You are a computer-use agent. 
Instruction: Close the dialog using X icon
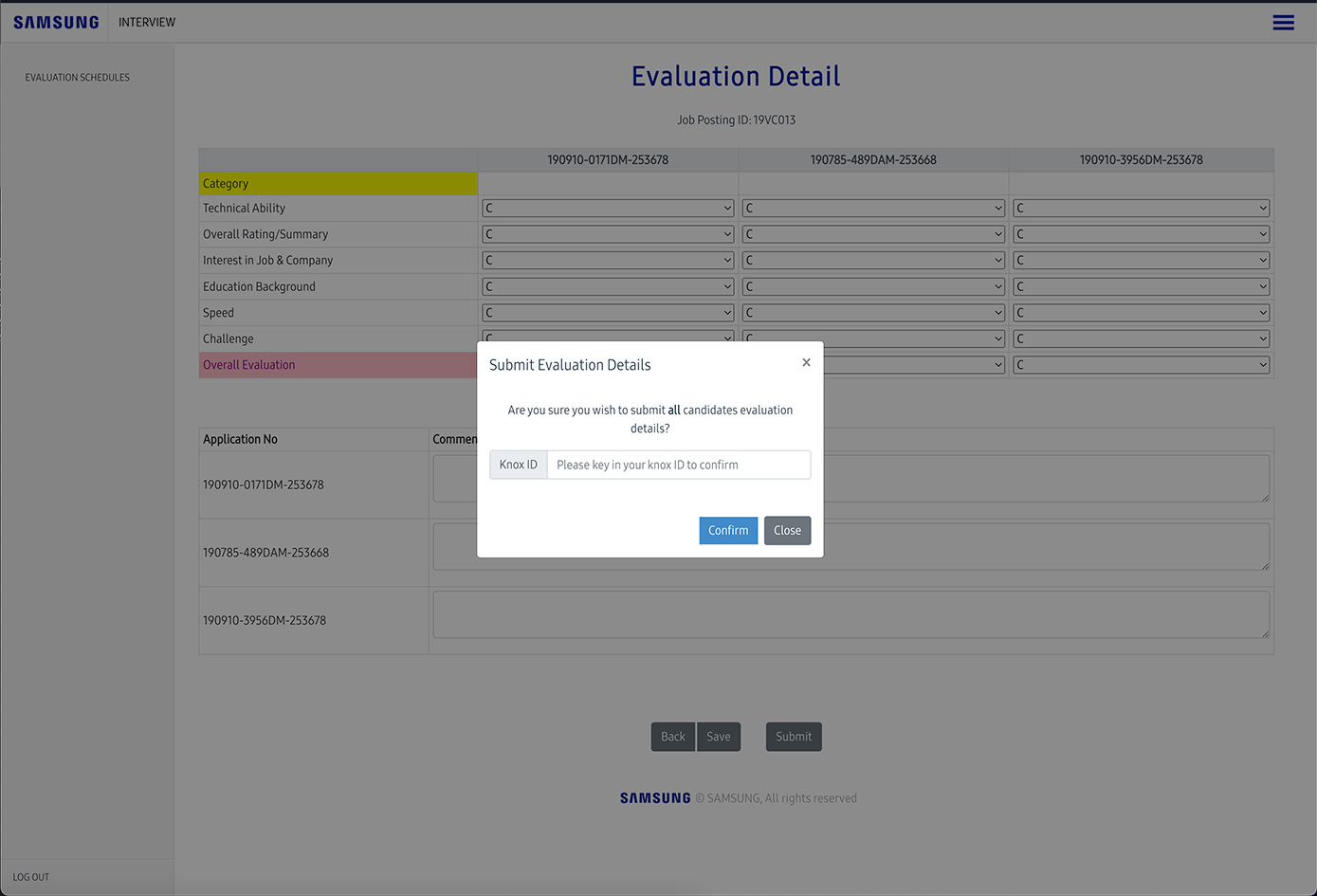coord(806,362)
